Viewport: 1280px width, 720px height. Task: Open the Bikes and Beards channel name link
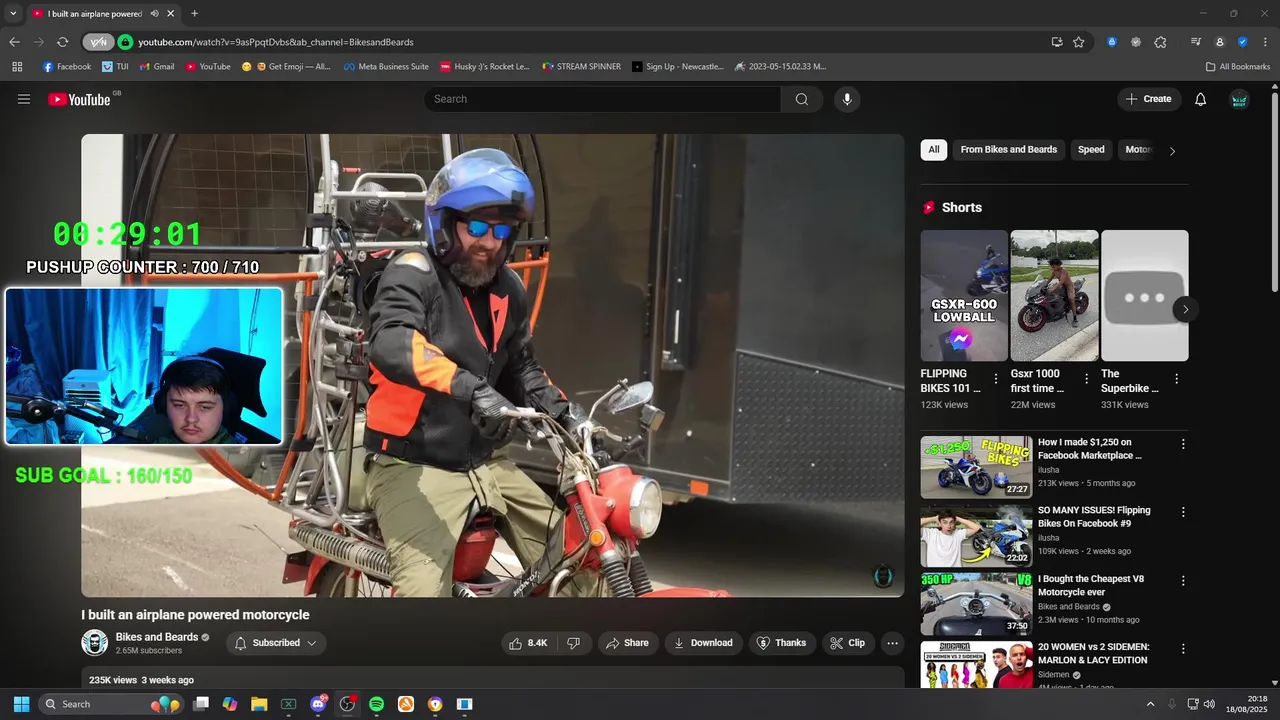[x=157, y=637]
